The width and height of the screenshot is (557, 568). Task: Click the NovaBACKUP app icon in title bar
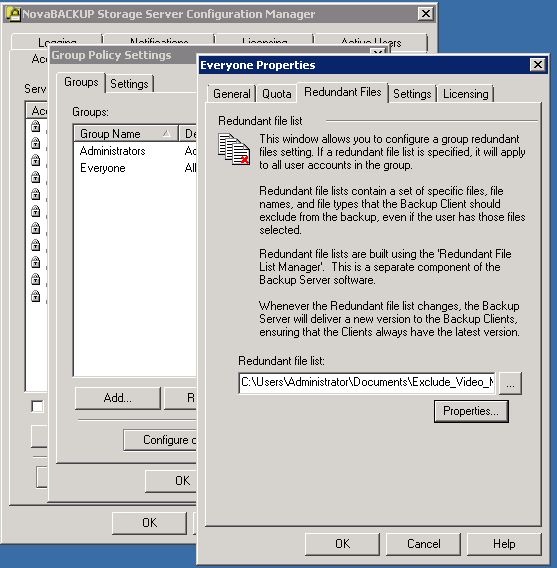(x=13, y=14)
